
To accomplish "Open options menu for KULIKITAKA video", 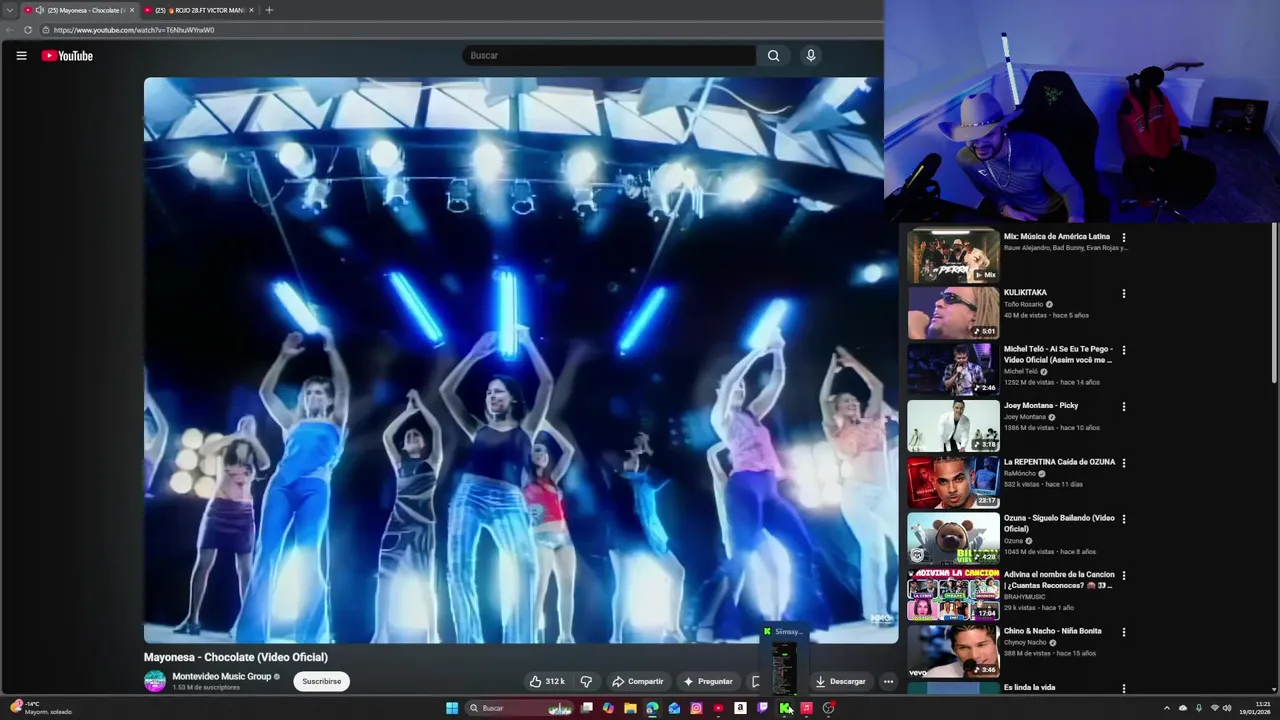I will 1124,294.
